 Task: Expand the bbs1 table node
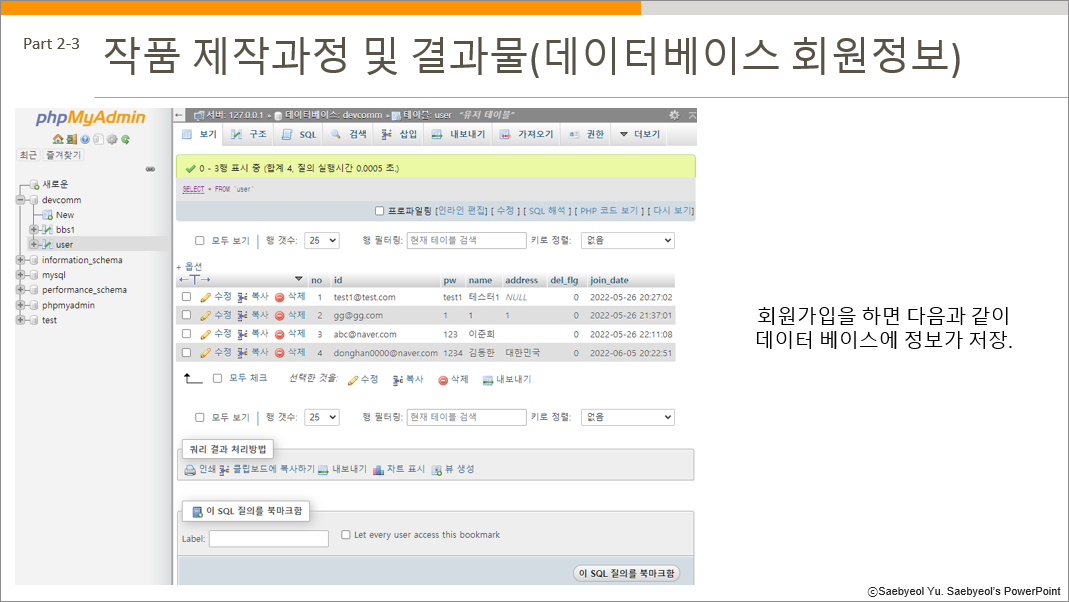(33, 230)
